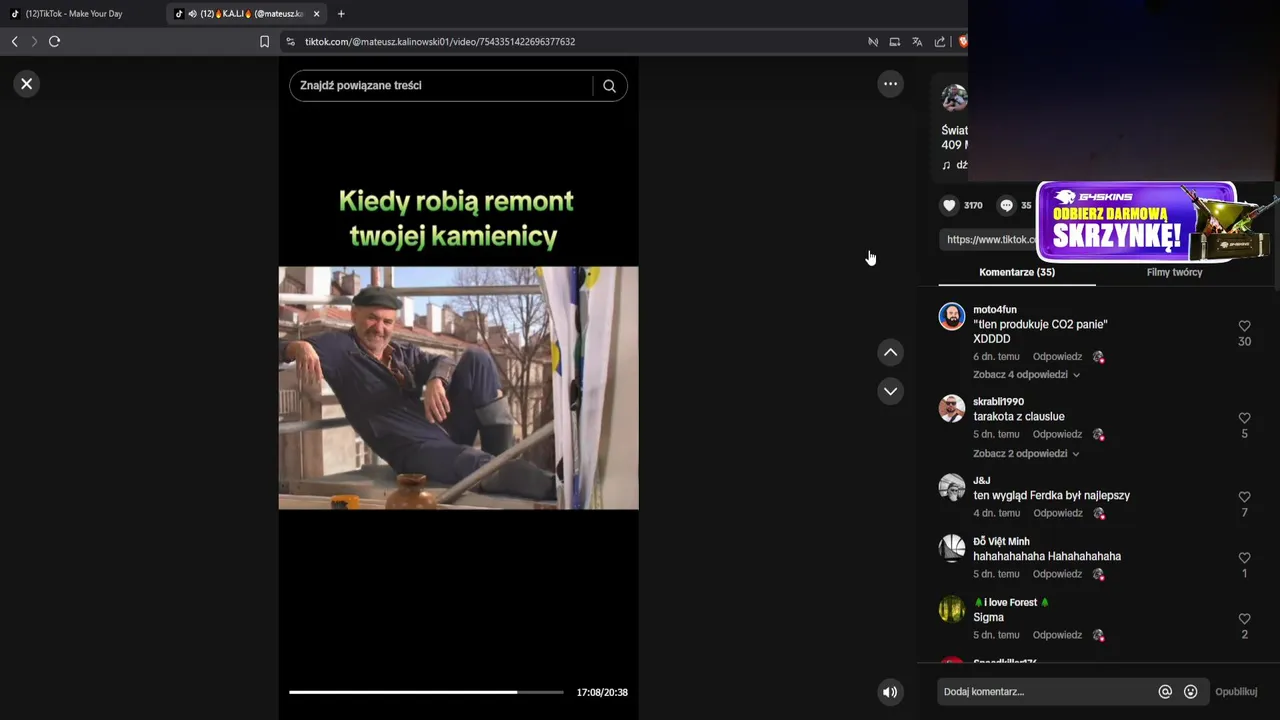Expand 'Zobacz 4 odpowiedzi' replies

(x=1026, y=375)
